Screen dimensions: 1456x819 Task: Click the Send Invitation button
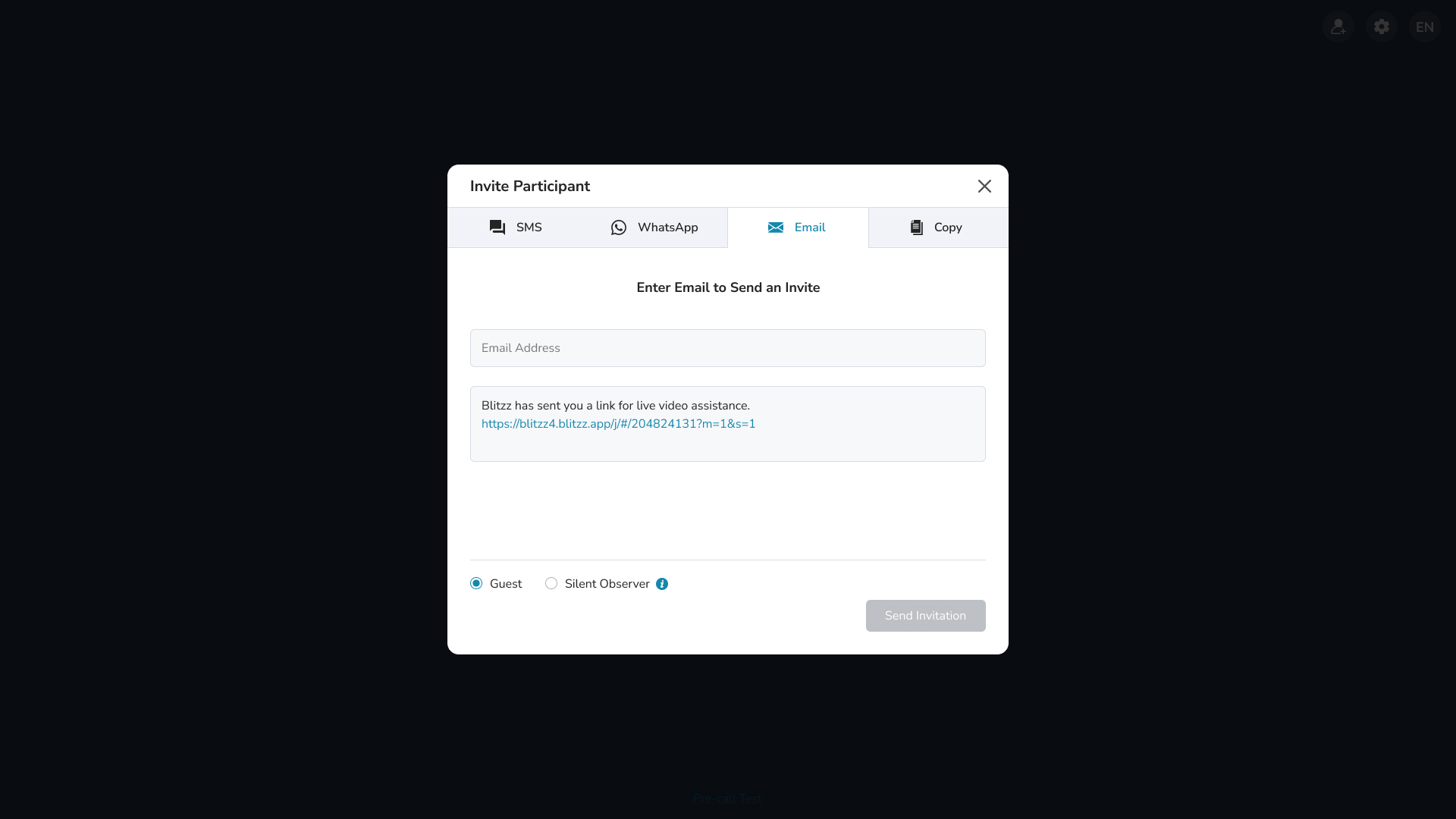pyautogui.click(x=926, y=616)
